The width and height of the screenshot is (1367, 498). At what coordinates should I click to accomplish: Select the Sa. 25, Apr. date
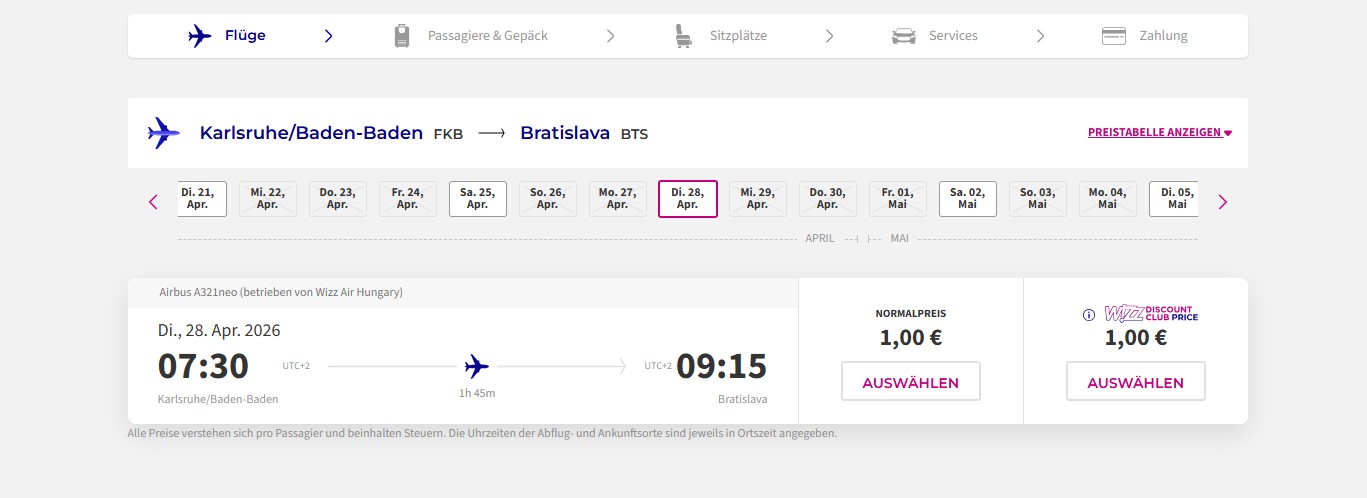(x=478, y=198)
